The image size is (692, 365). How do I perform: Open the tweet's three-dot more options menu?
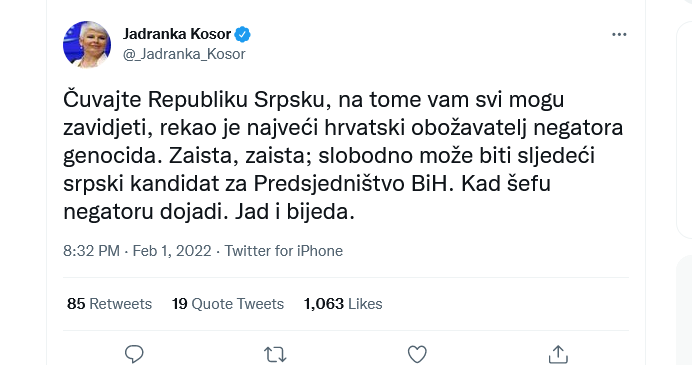point(619,34)
